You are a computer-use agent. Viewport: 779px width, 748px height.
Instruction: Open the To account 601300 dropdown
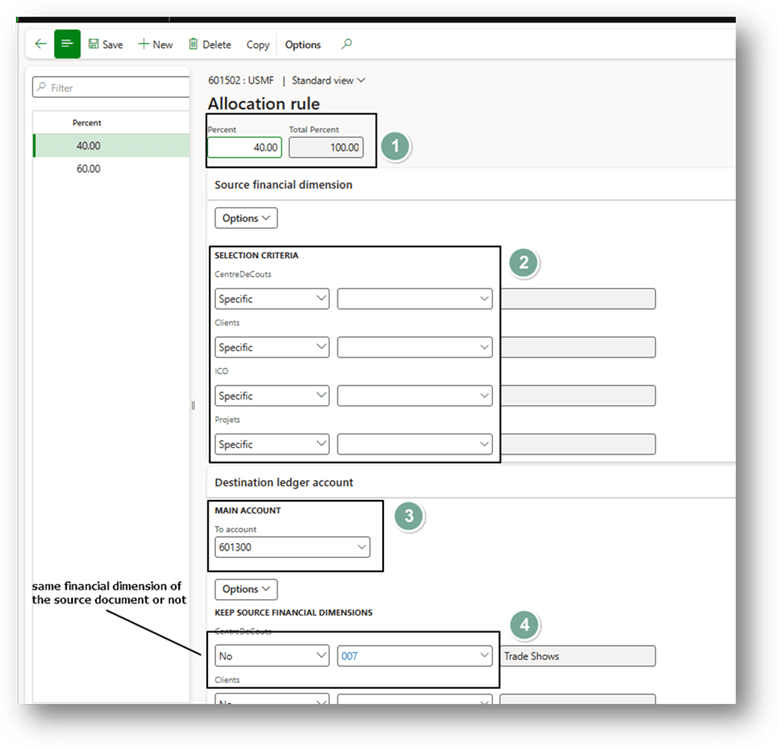click(292, 548)
